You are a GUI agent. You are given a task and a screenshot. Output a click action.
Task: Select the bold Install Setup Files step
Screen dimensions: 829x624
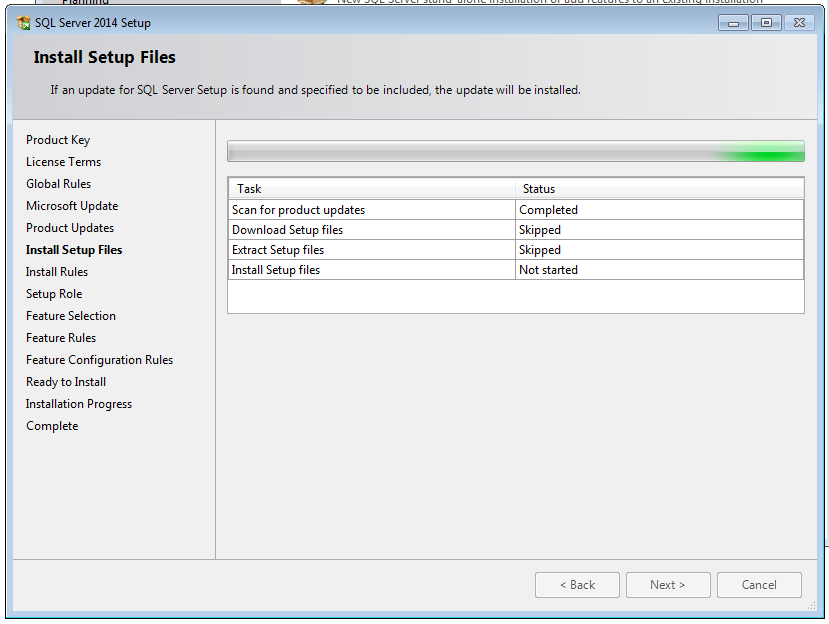pos(74,250)
